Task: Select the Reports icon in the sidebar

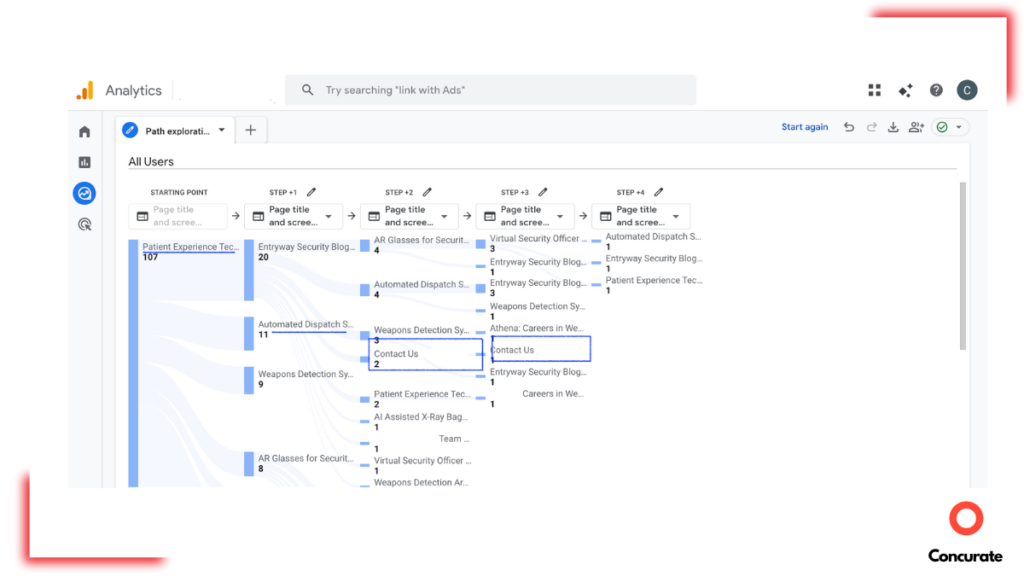Action: [x=84, y=161]
